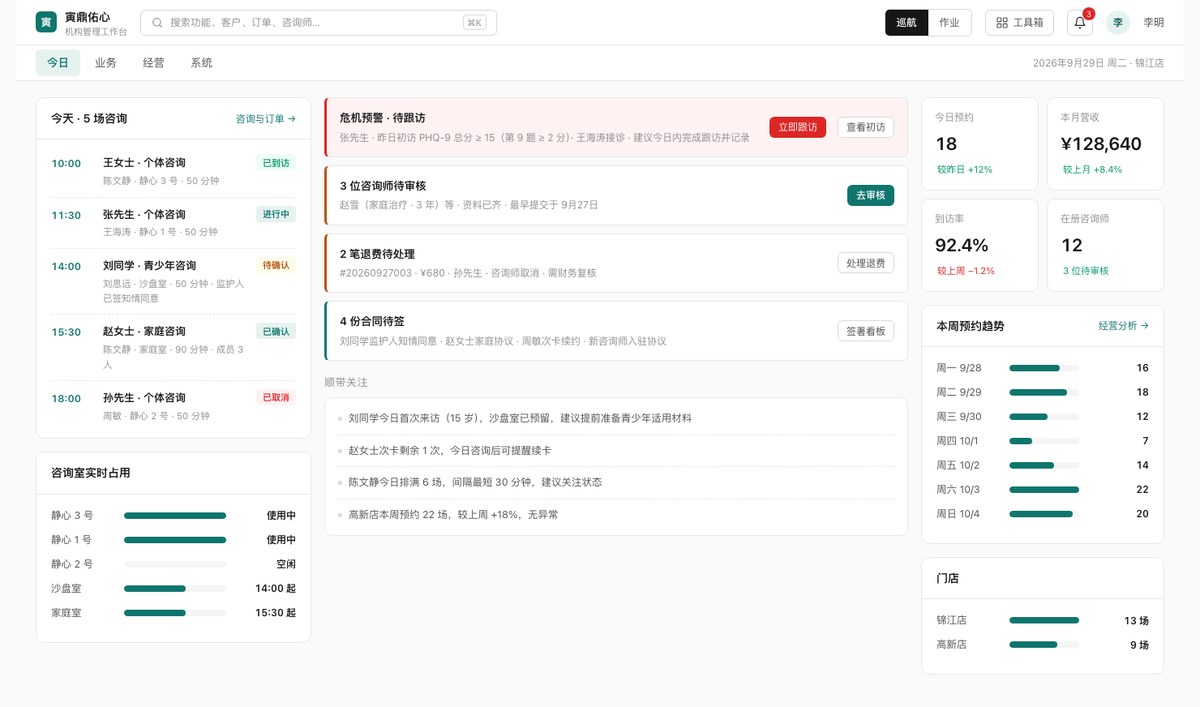Click the 查看初访 button
The image size is (1200, 707).
pyautogui.click(x=866, y=127)
